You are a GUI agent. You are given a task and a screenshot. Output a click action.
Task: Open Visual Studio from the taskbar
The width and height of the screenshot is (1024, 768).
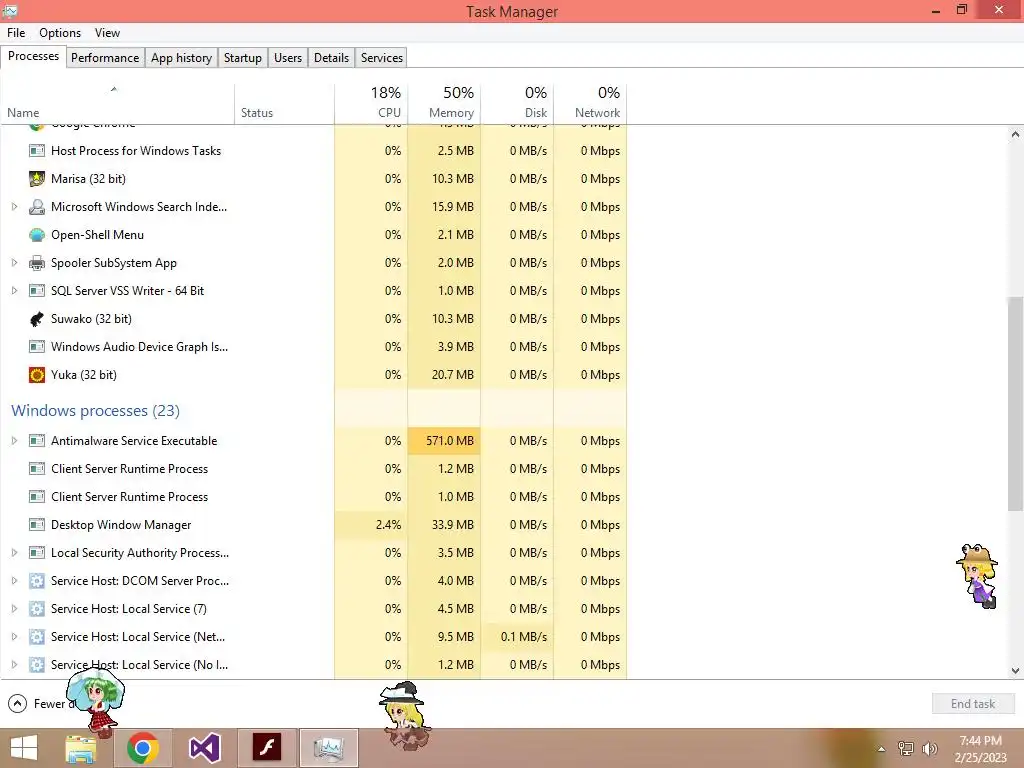click(204, 748)
